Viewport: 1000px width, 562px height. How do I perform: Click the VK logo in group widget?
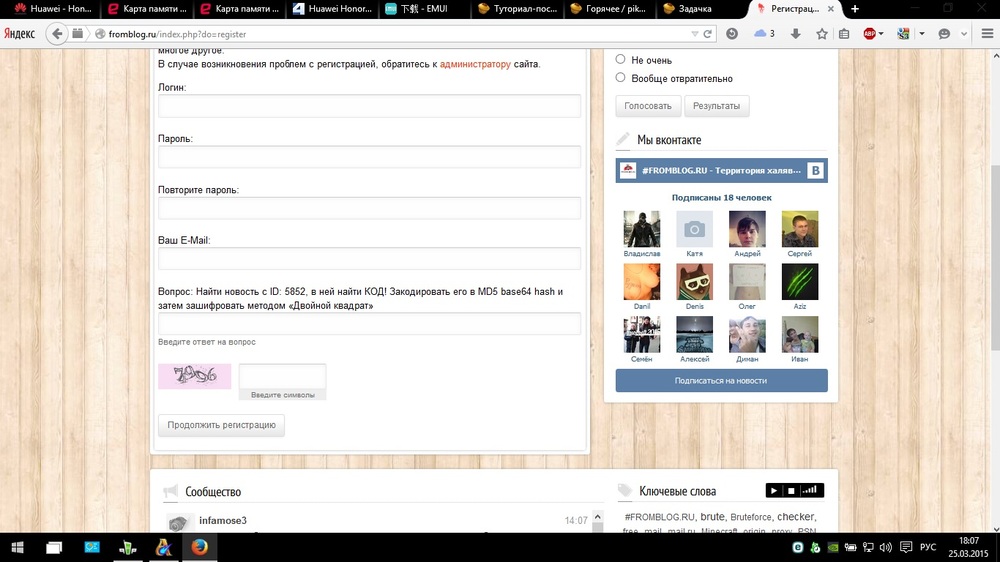816,171
